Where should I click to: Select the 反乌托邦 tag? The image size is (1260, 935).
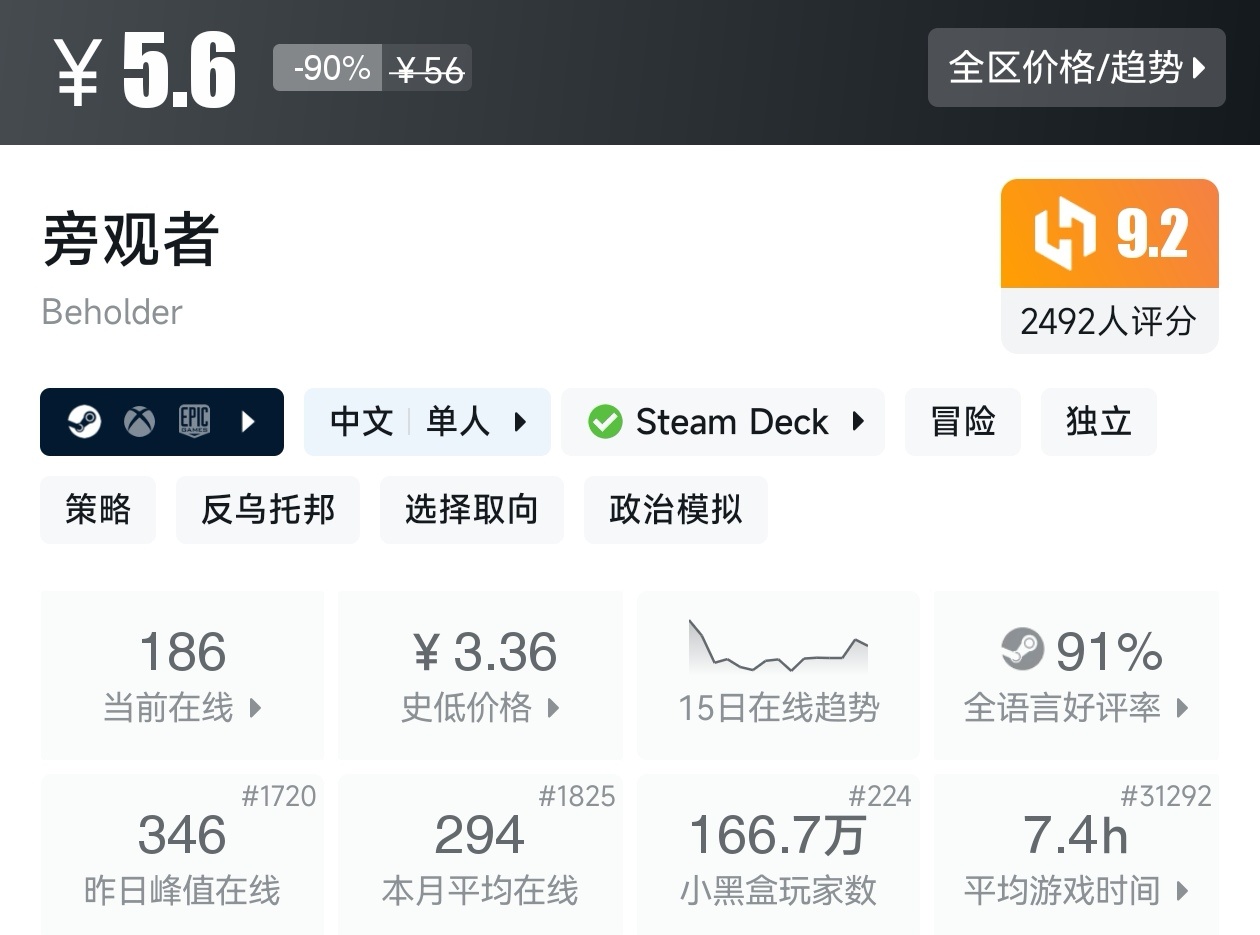pos(268,510)
